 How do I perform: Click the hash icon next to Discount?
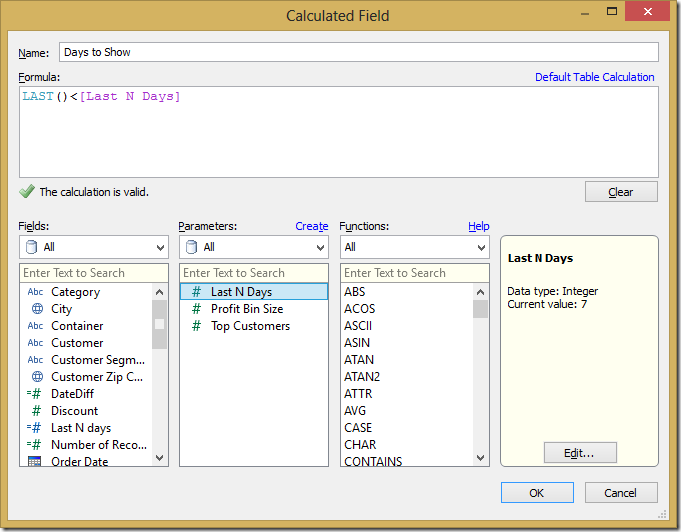pyautogui.click(x=36, y=411)
